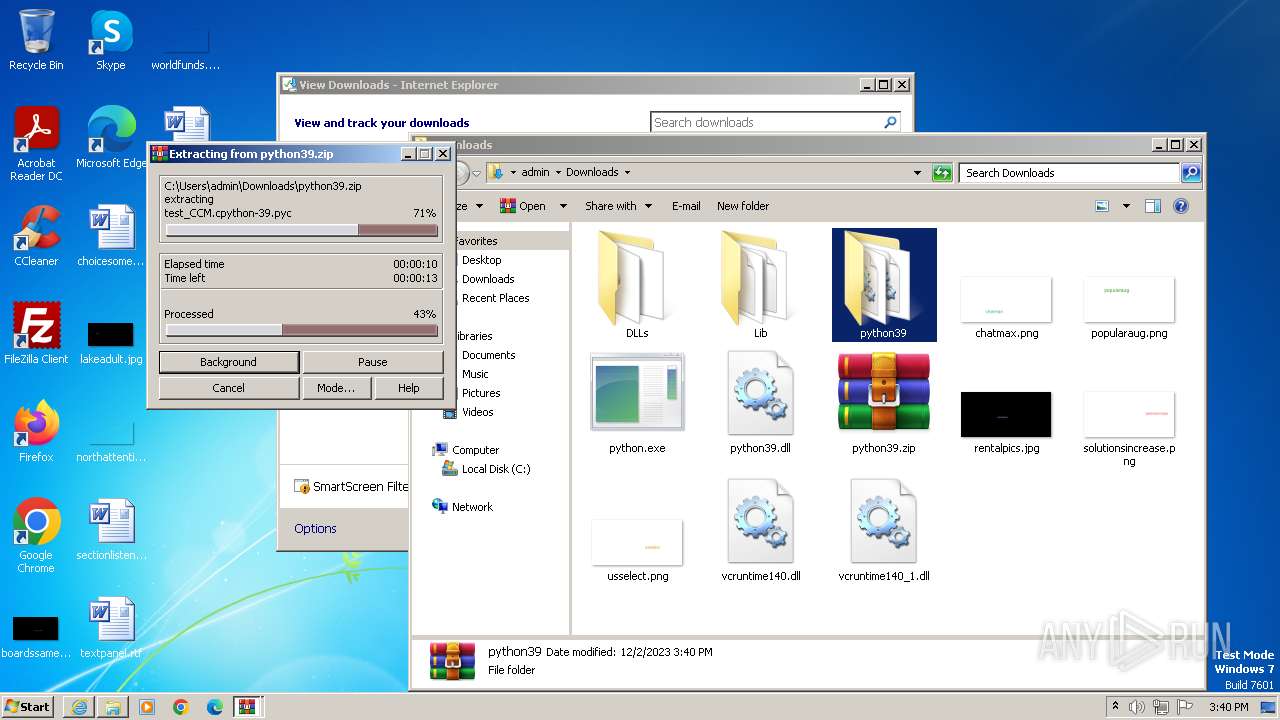Screen dimensions: 1280x720
Task: Open Pictures library
Action: pos(481,393)
